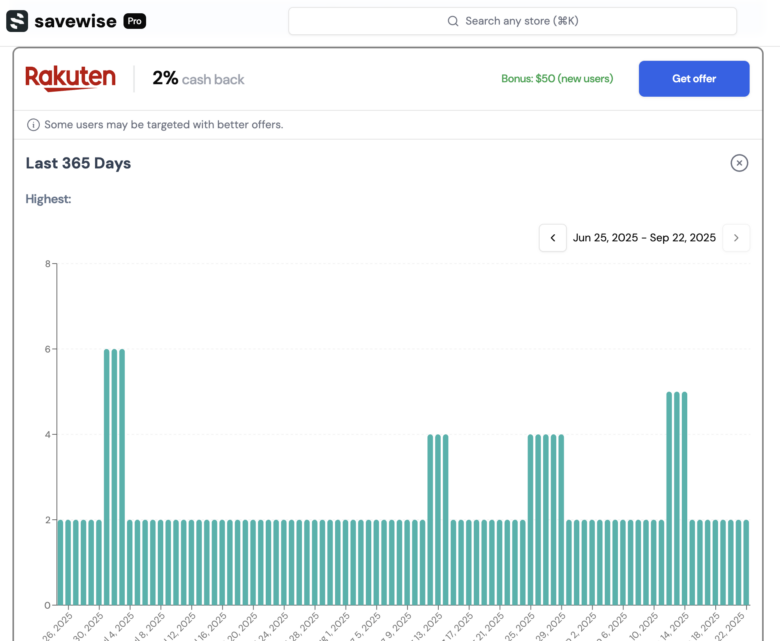Click the first bar on the chart's left edge
Viewport: 780px width, 641px height.
60,562
